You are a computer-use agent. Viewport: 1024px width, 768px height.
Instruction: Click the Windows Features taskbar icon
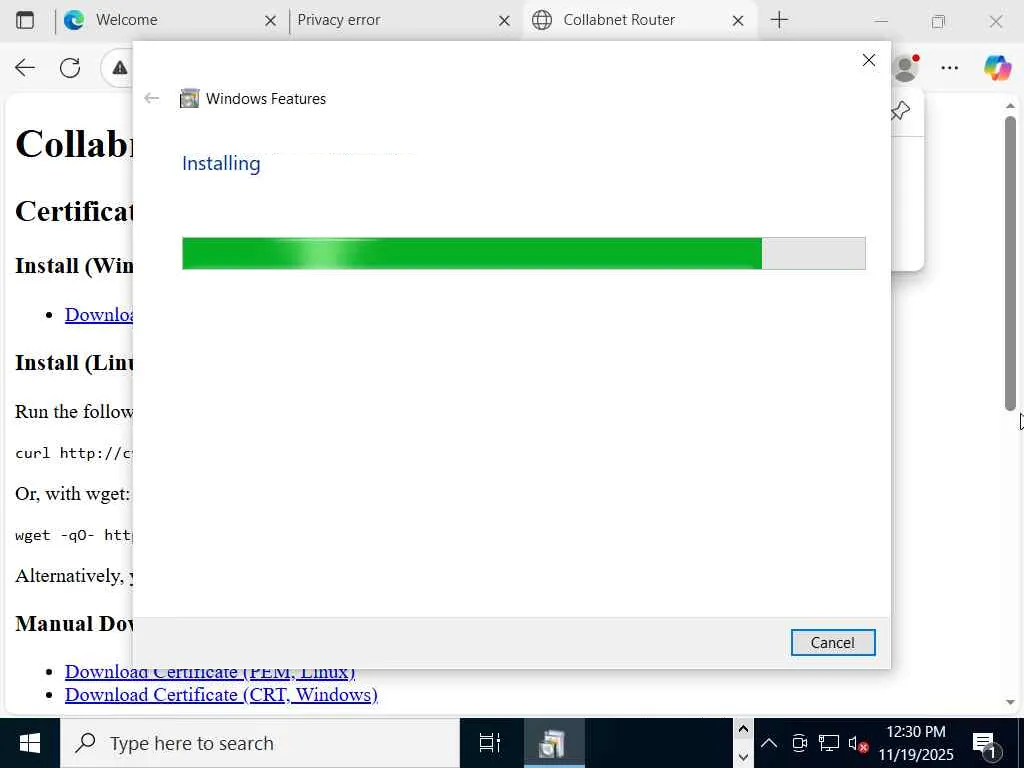554,743
